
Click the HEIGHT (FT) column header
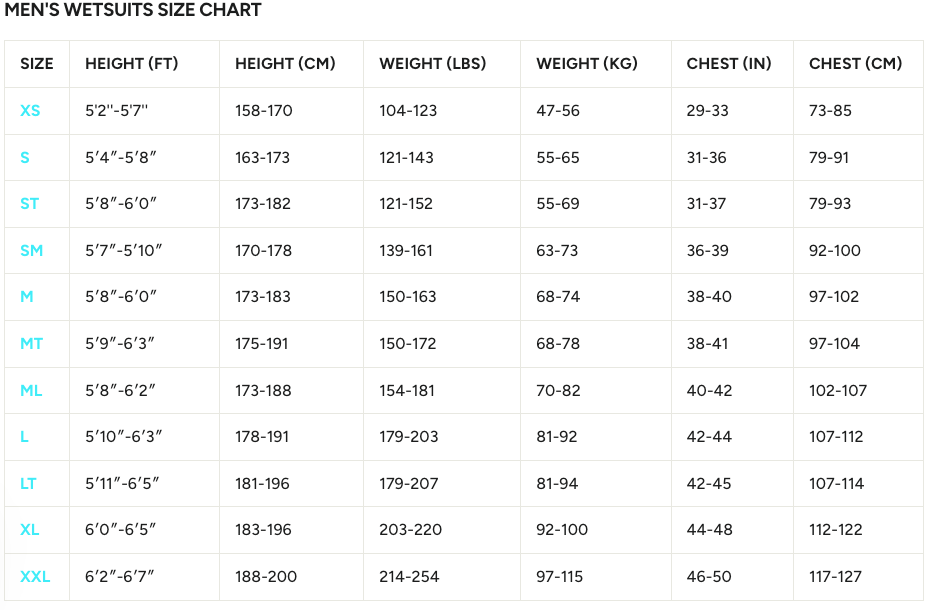131,64
